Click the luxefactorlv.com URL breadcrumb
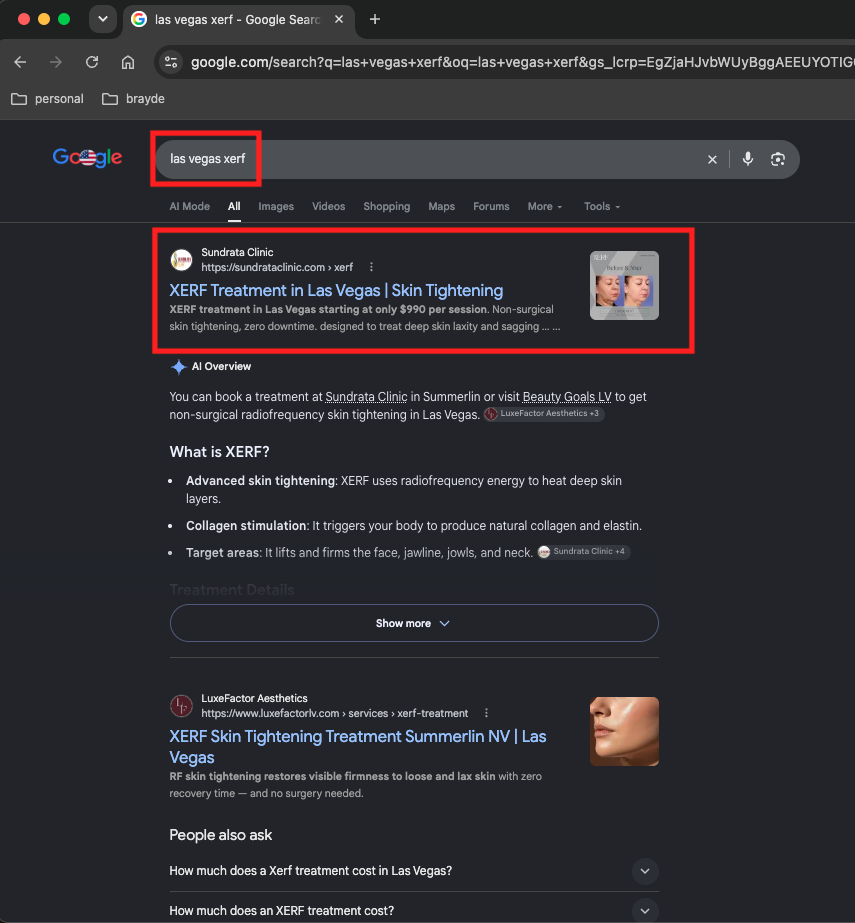 (x=335, y=713)
